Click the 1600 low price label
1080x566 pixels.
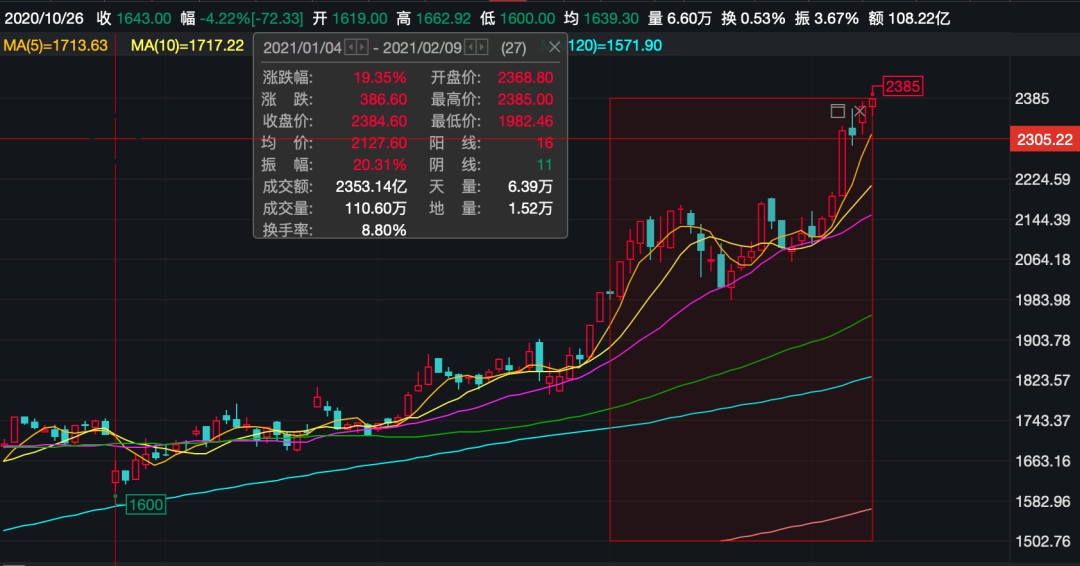[x=146, y=505]
